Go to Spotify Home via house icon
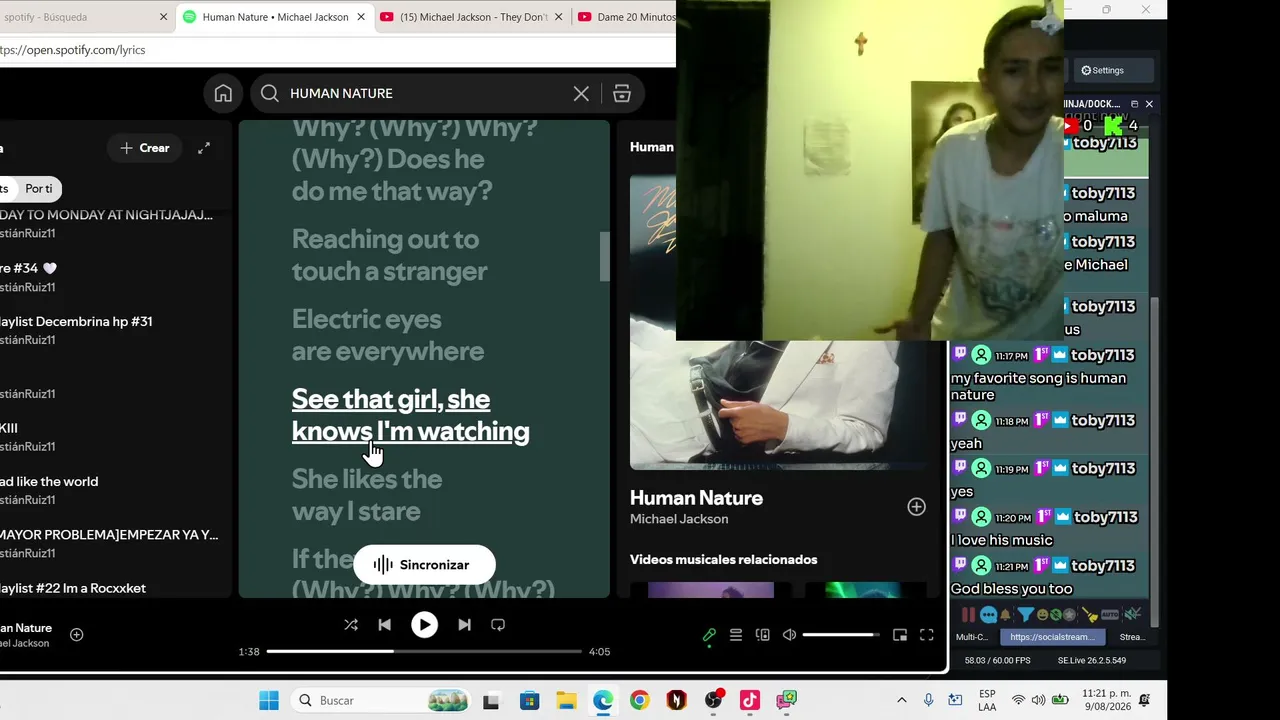1280x720 pixels. pos(223,93)
